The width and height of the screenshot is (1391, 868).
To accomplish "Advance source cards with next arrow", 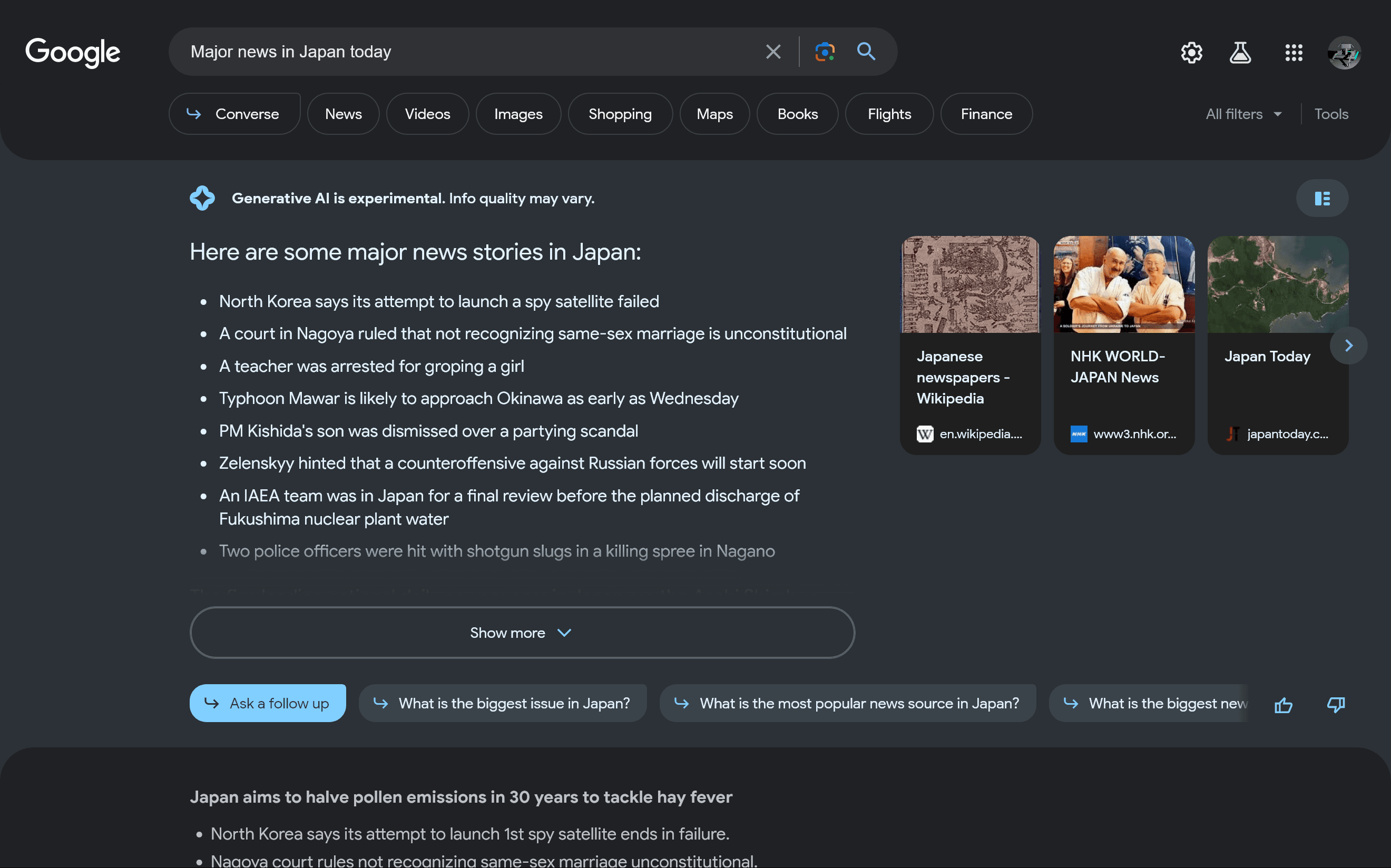I will coord(1348,346).
